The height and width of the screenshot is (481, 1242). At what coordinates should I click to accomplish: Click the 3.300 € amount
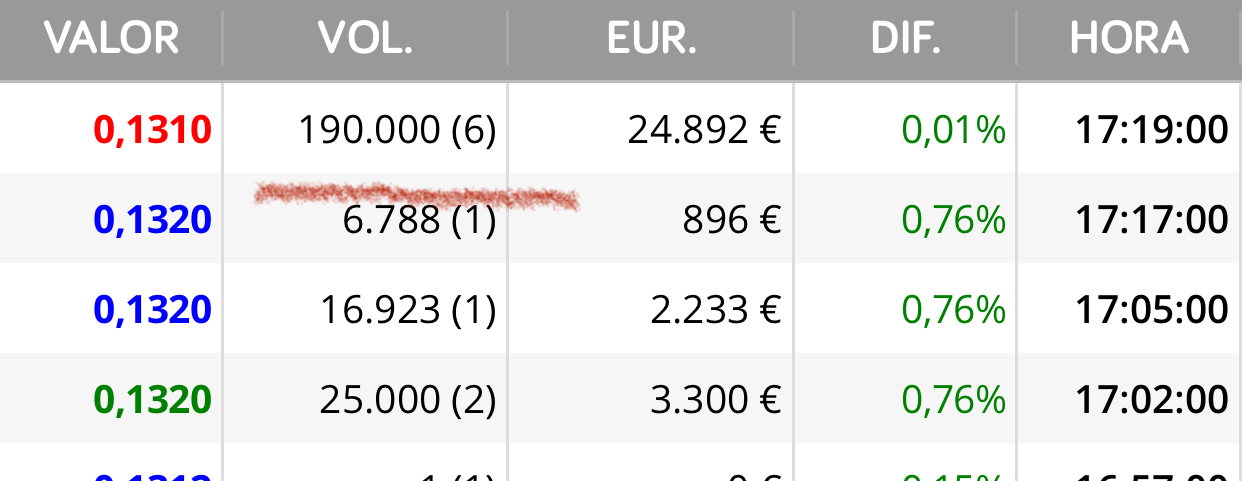(x=716, y=400)
